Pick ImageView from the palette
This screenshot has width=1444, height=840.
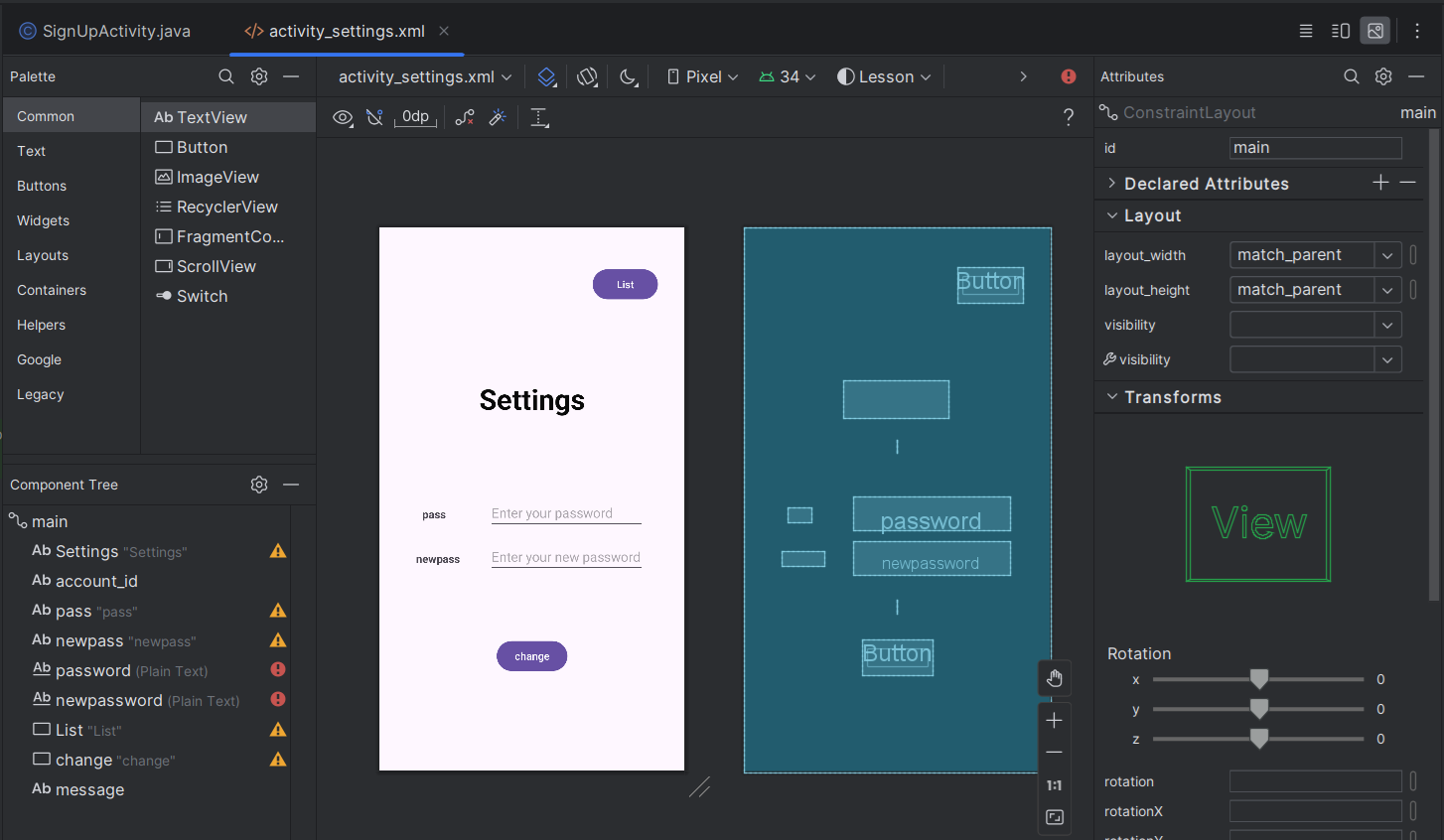(228, 177)
